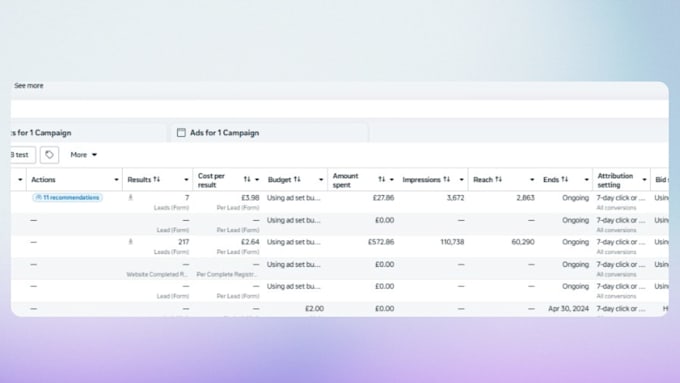Click the Per Complete Registr... label
This screenshot has width=680, height=383.
226,275
